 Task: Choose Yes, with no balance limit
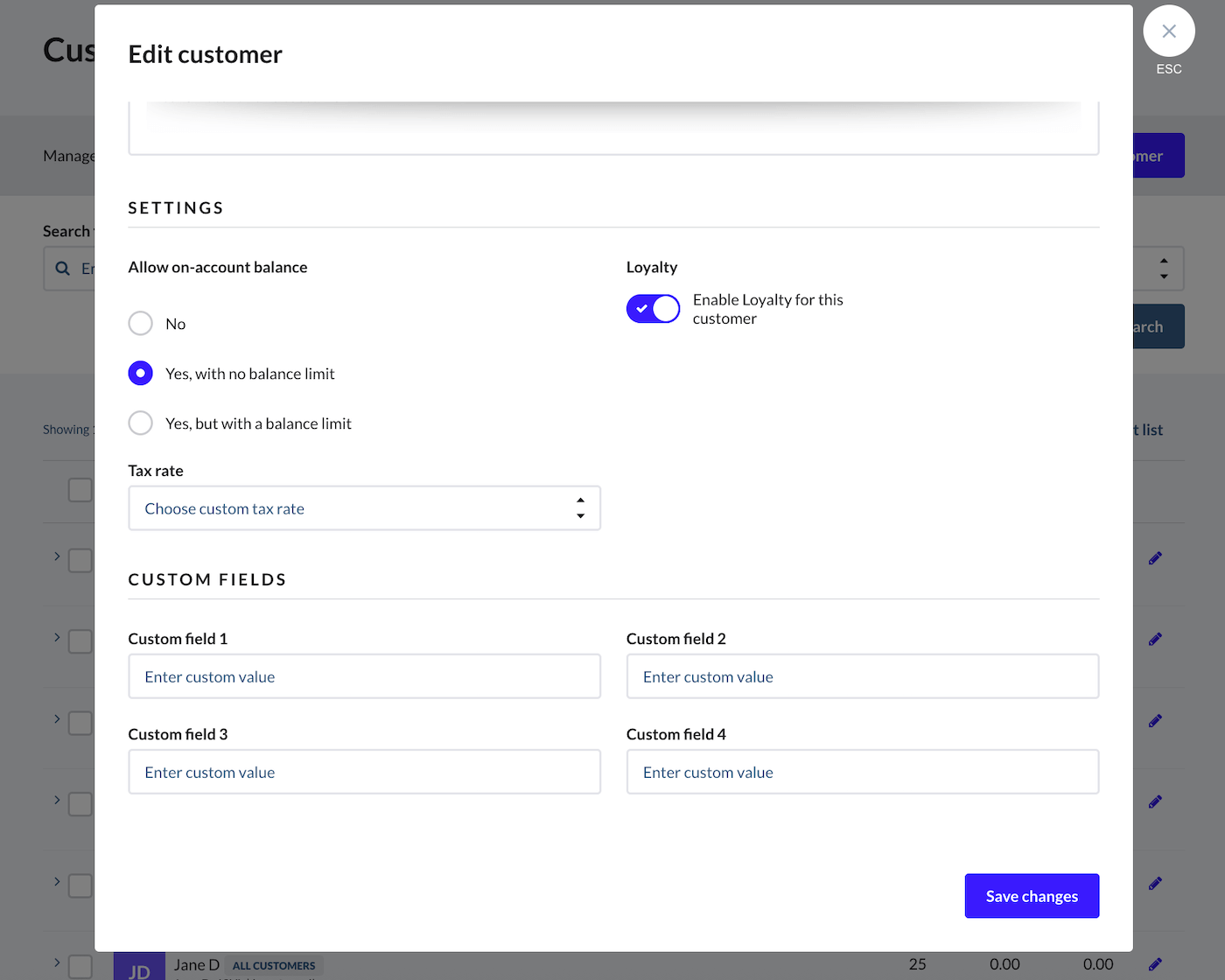pyautogui.click(x=140, y=374)
